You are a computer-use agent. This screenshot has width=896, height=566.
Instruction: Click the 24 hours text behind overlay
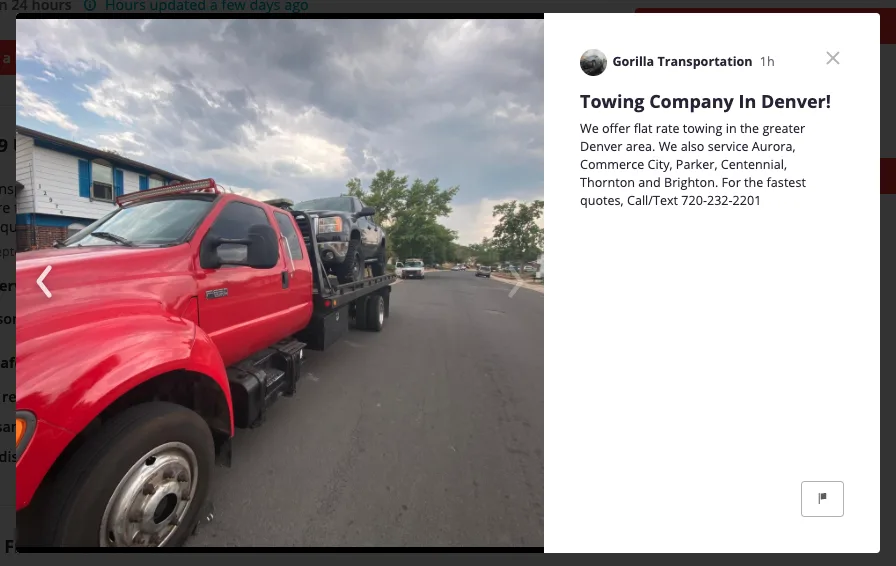[x=41, y=6]
